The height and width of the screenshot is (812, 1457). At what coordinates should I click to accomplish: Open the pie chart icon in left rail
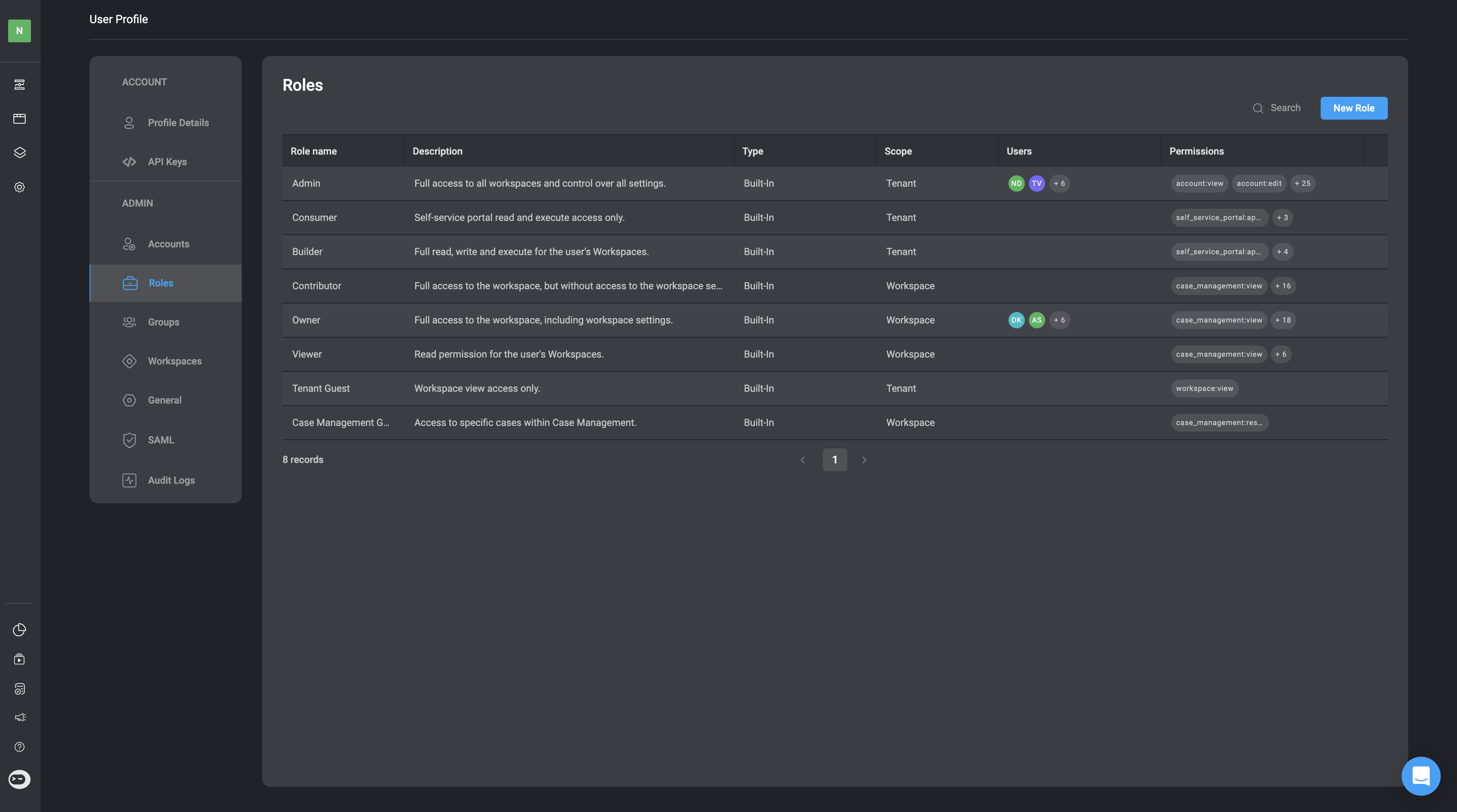tap(19, 629)
